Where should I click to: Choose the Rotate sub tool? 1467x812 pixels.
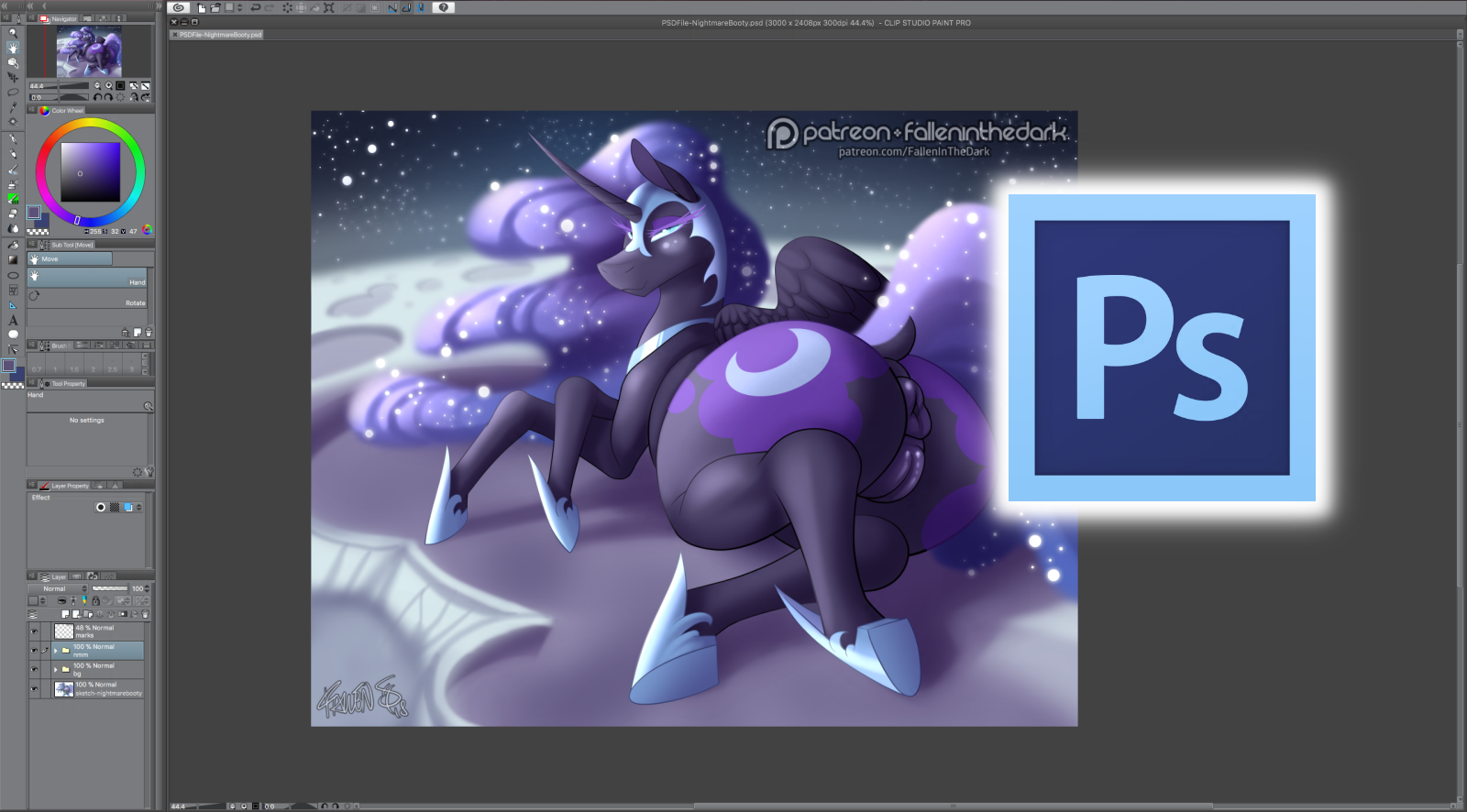[87, 298]
